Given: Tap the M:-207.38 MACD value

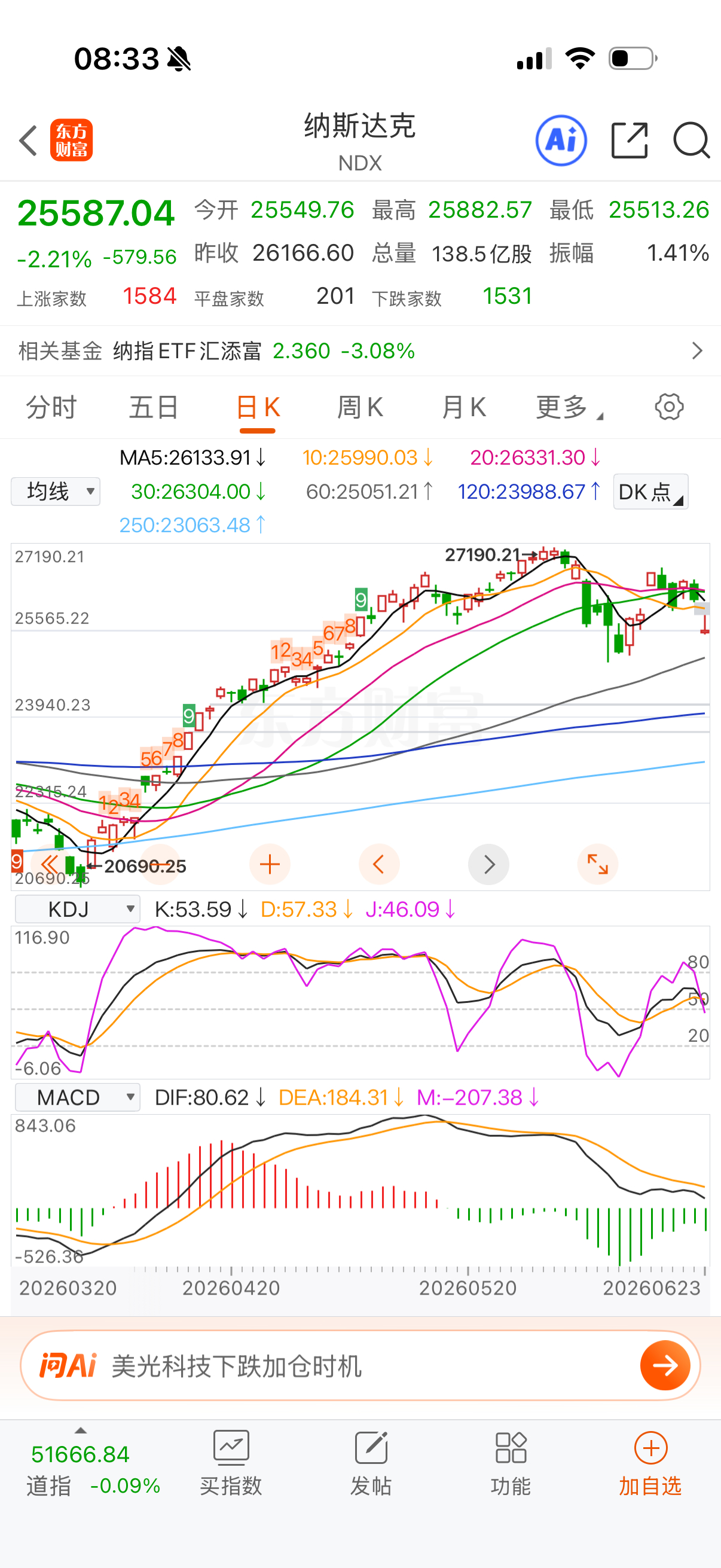Looking at the screenshot, I should (478, 1097).
